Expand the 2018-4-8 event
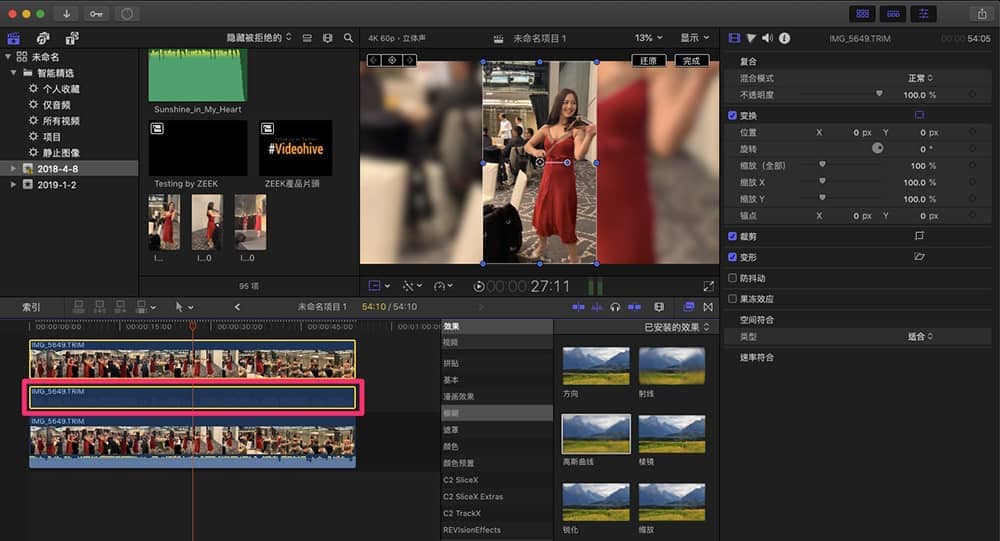Viewport: 1000px width, 541px height. click(x=13, y=168)
